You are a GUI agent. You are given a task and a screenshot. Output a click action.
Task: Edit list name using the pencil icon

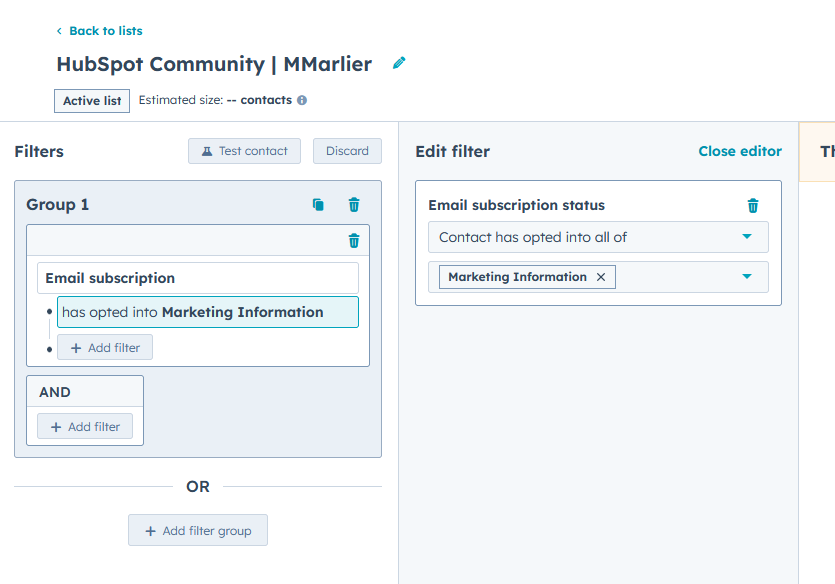coord(398,62)
